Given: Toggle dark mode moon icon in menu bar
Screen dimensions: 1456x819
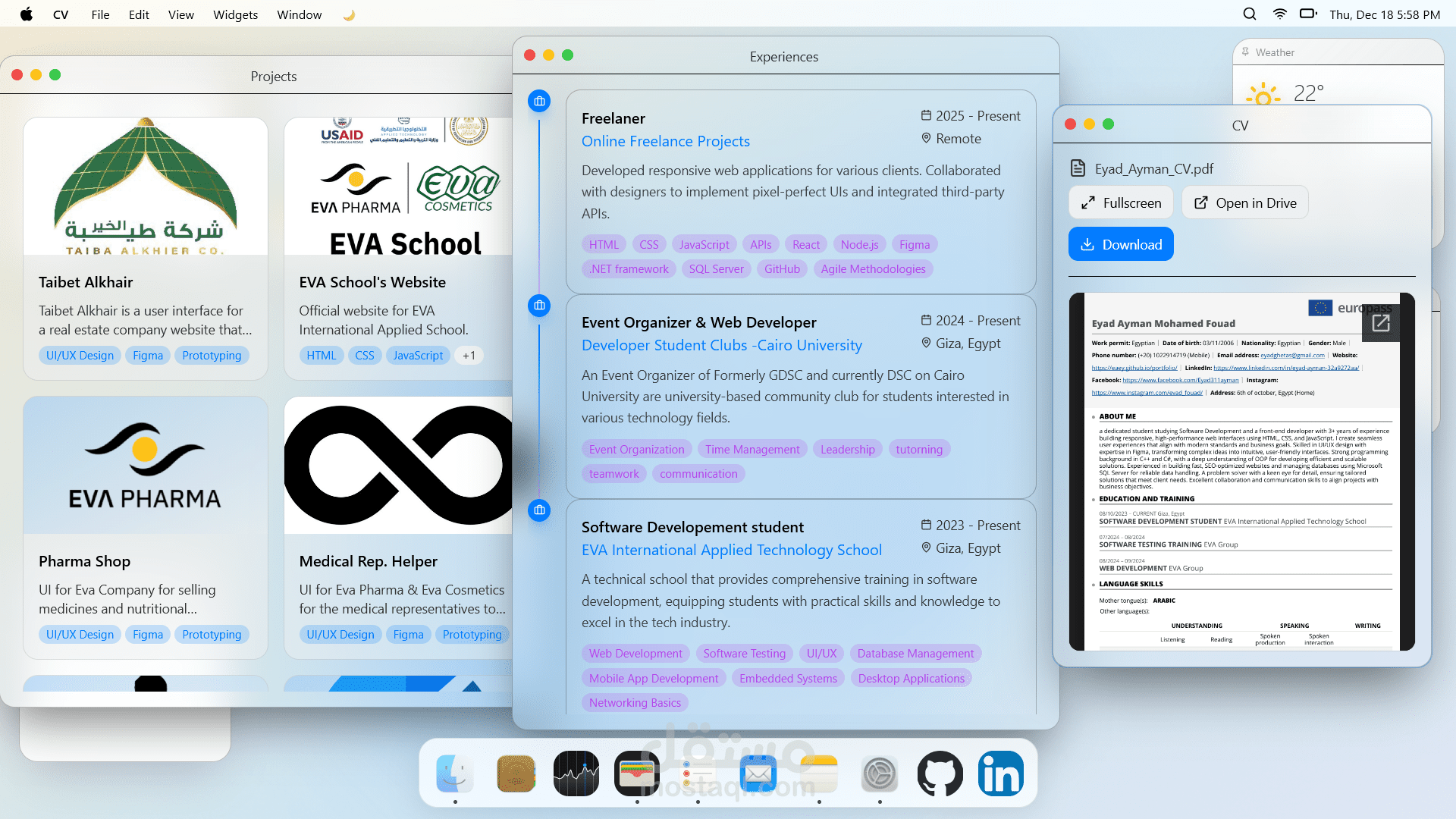Looking at the screenshot, I should [x=349, y=14].
